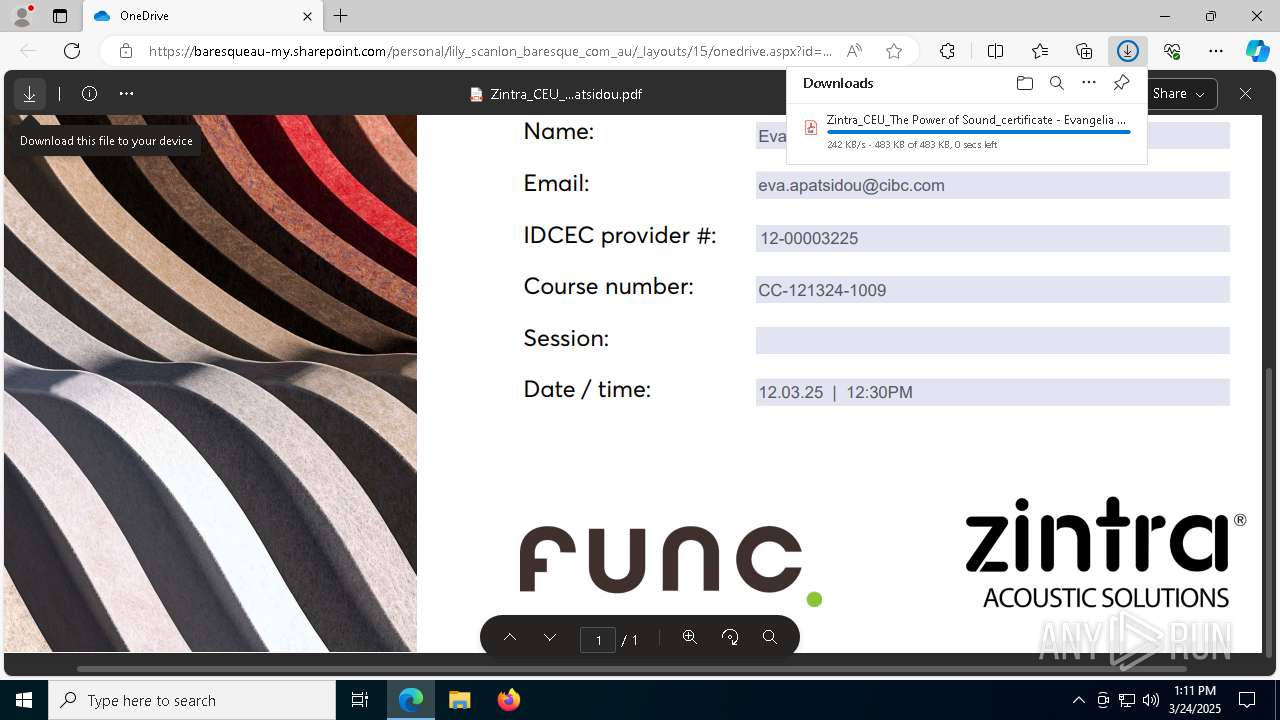Open Task View on the taskbar
The image size is (1280, 720).
360,700
